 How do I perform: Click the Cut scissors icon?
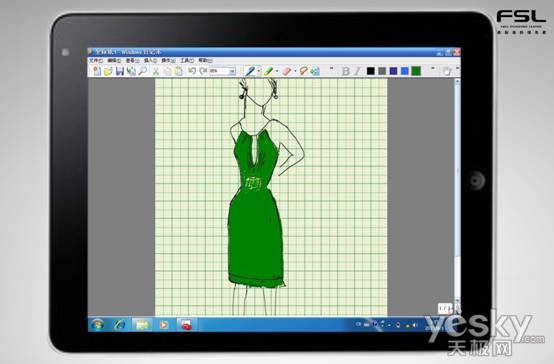(x=155, y=71)
